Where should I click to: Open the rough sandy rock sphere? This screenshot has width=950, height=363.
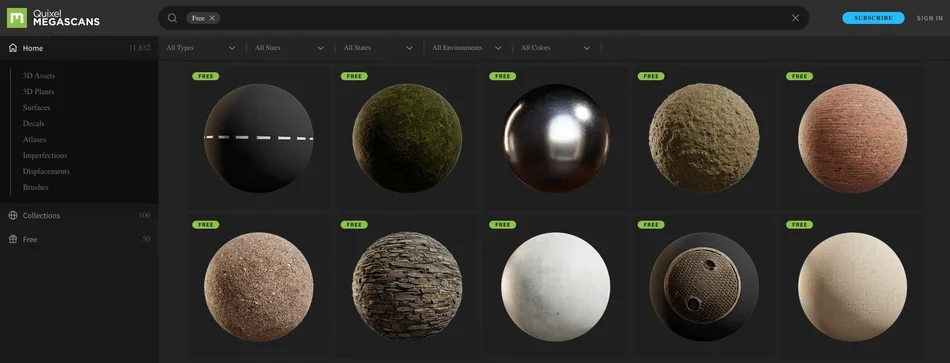(x=704, y=138)
